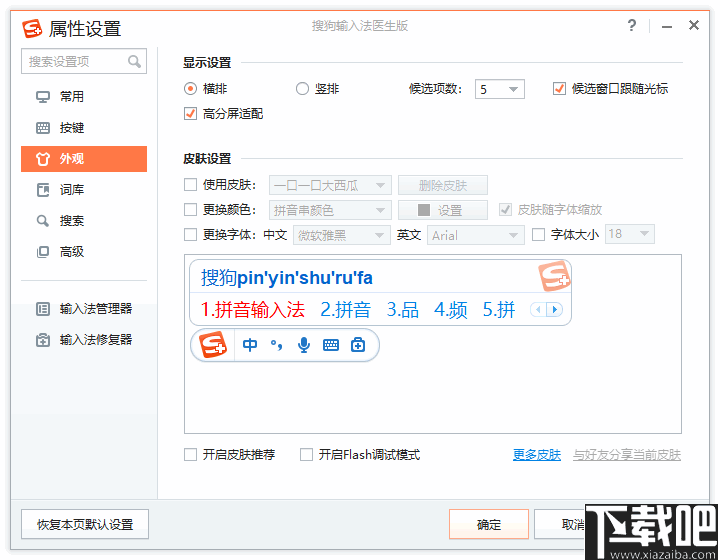Open 常用 settings page
This screenshot has height=560, width=720.
pos(84,97)
